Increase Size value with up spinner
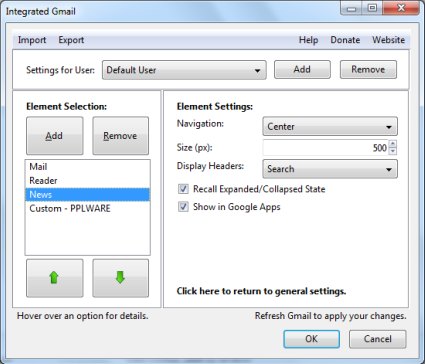This screenshot has width=425, height=364. click(393, 144)
